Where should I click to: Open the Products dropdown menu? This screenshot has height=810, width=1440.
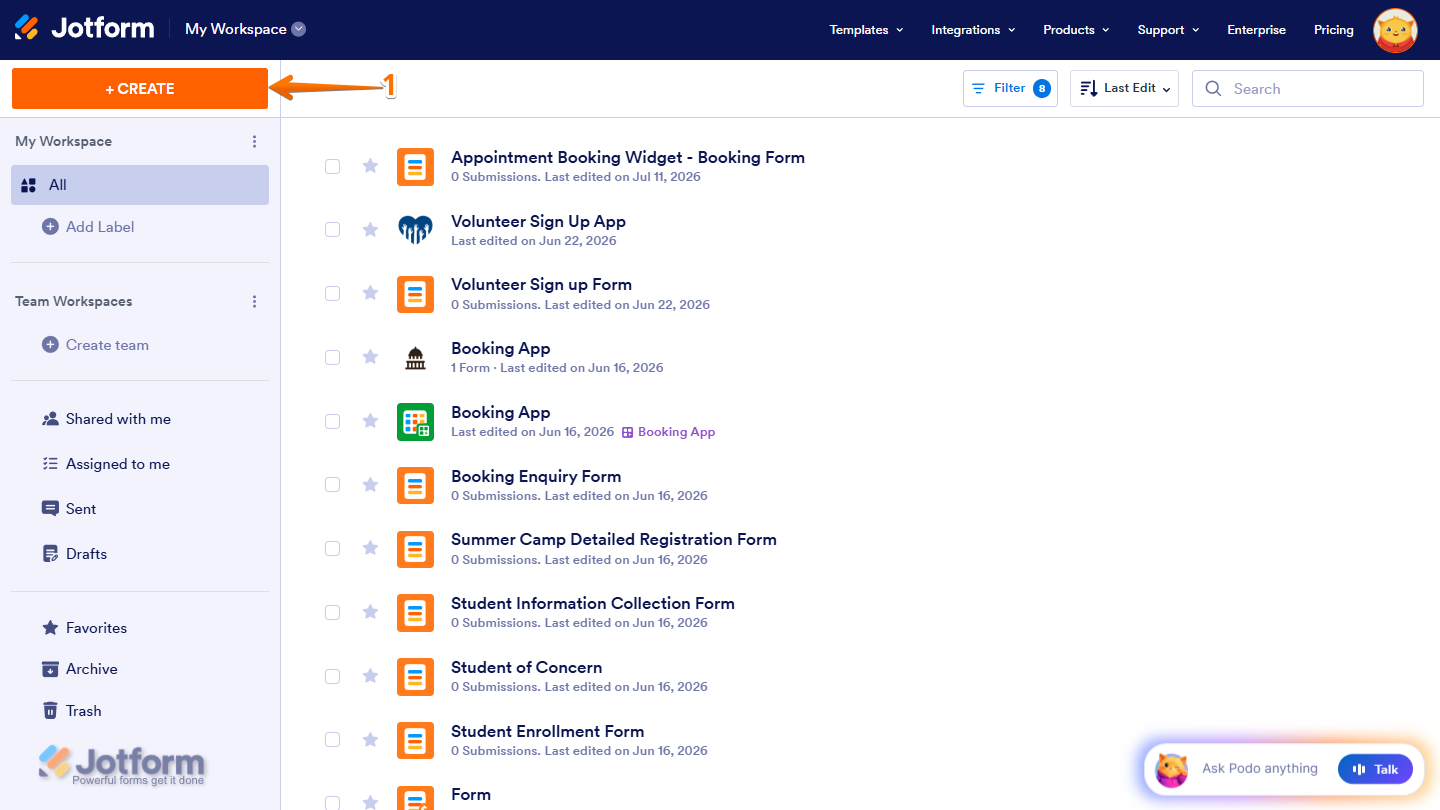1076,30
